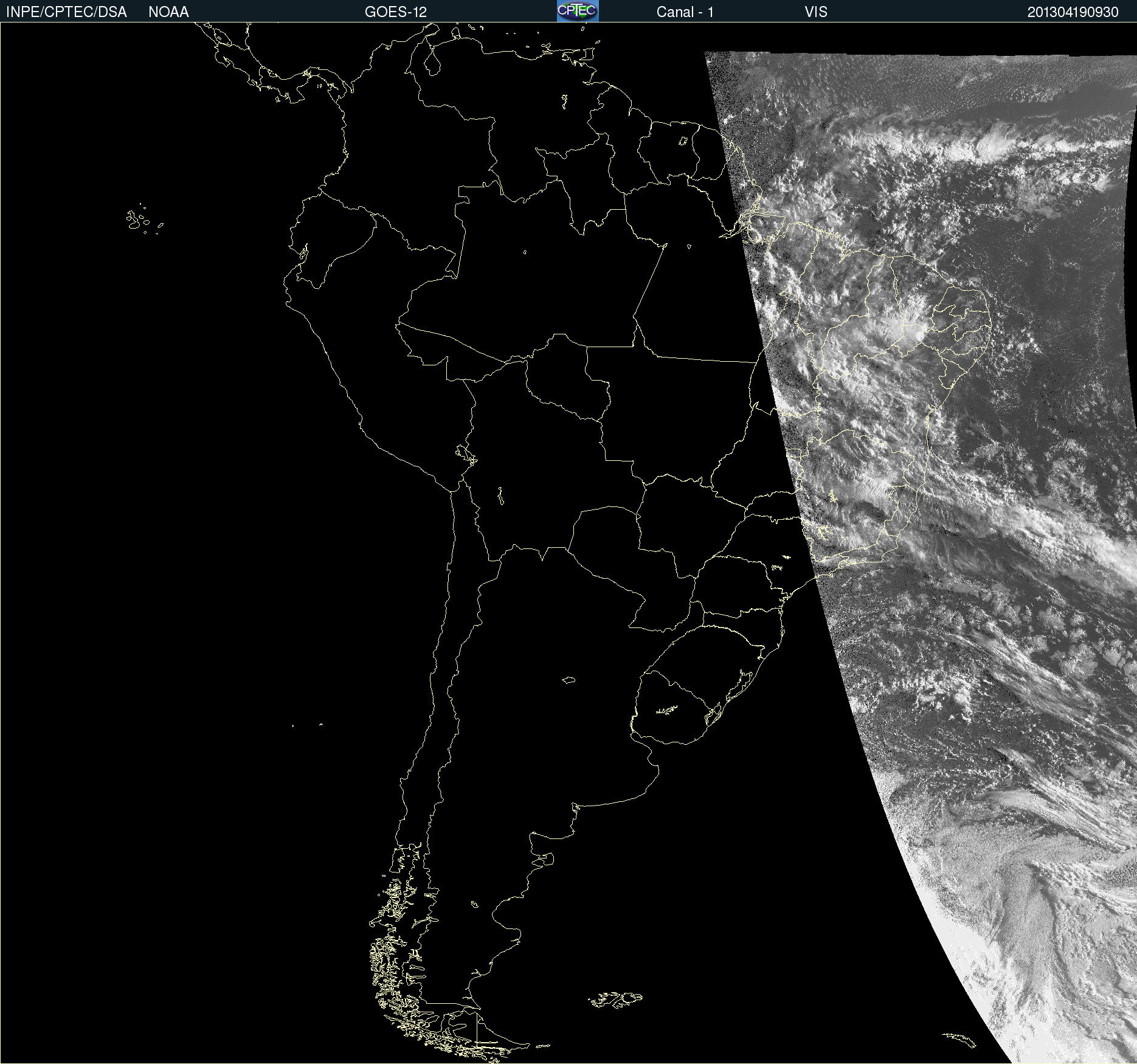Click the INPE/CPTEC/DSA header text

pyautogui.click(x=66, y=12)
